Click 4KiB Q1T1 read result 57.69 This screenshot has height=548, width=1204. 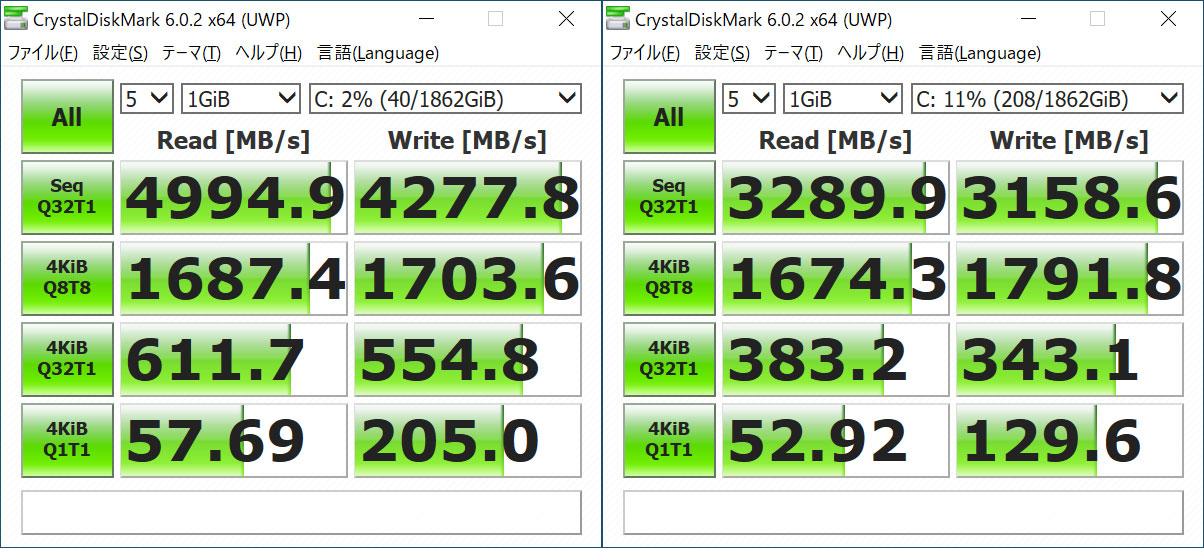pyautogui.click(x=234, y=441)
